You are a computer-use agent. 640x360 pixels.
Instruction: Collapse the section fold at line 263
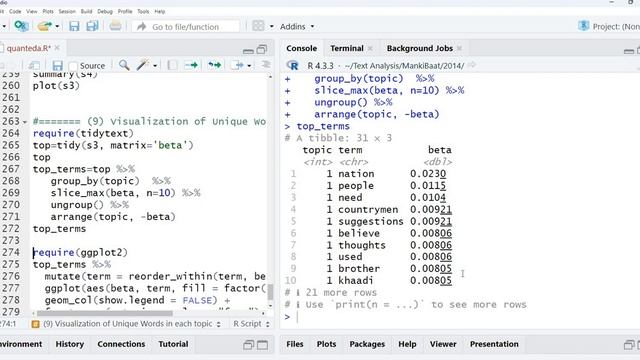pyautogui.click(x=25, y=122)
